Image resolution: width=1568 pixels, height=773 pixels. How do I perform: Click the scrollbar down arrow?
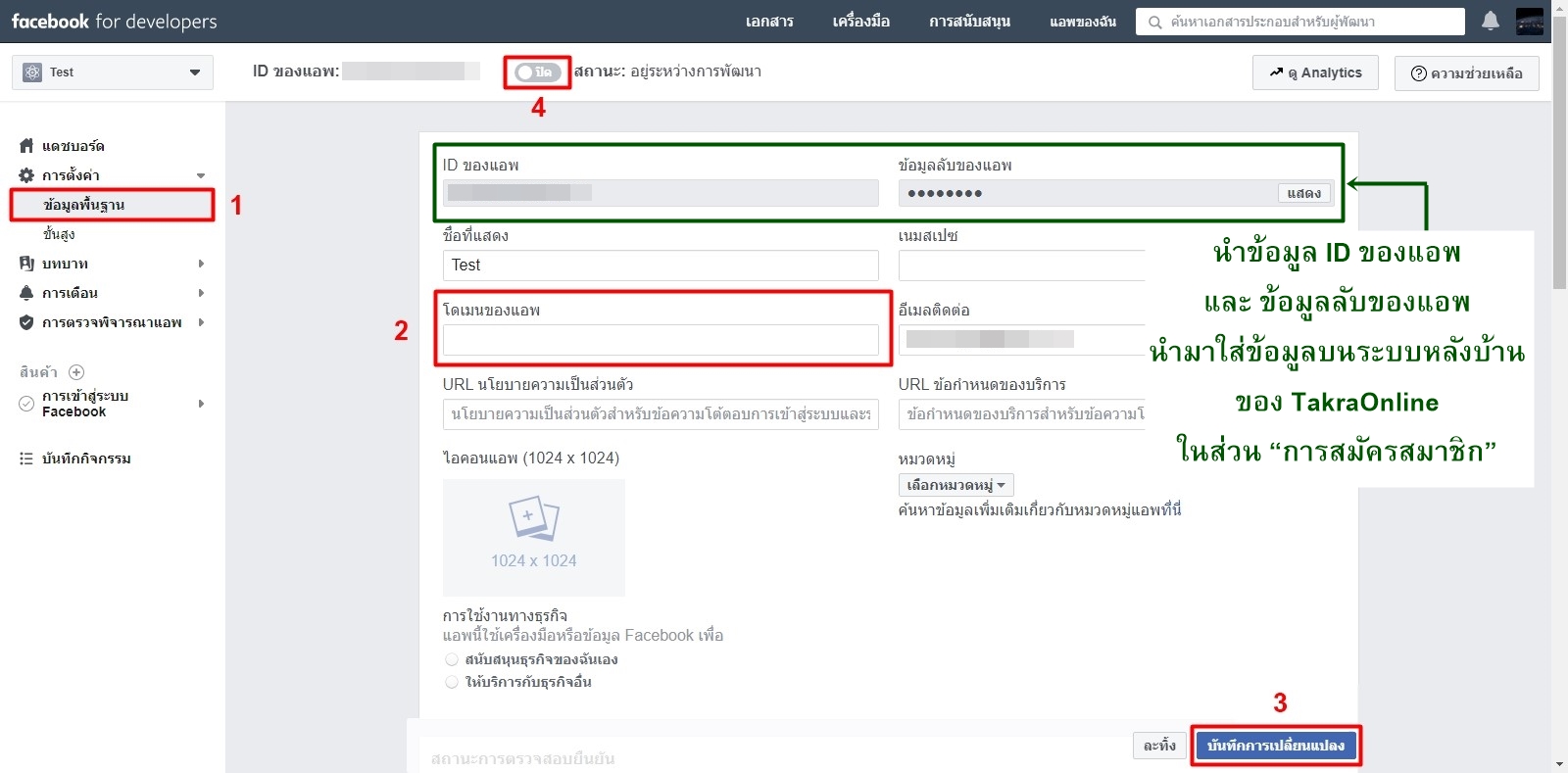point(1560,764)
